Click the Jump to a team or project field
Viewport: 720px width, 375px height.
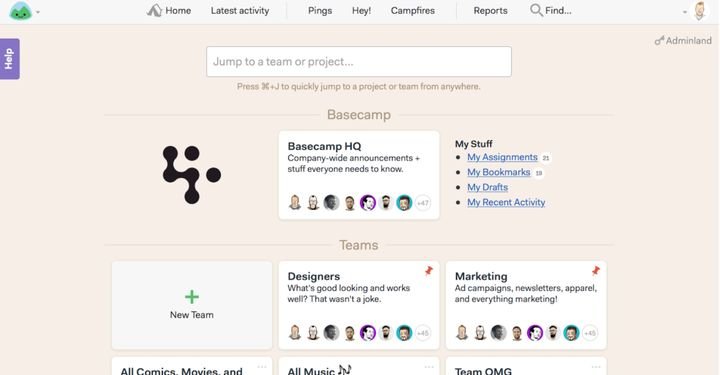359,62
